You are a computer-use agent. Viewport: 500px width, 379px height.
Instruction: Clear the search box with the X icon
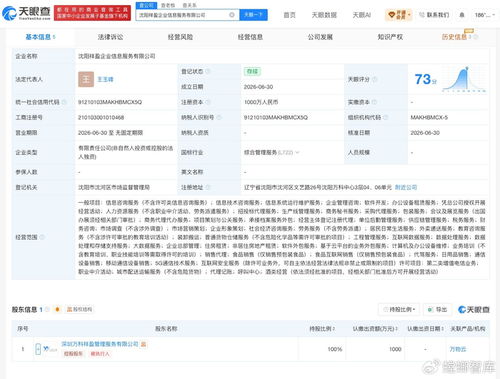(232, 15)
